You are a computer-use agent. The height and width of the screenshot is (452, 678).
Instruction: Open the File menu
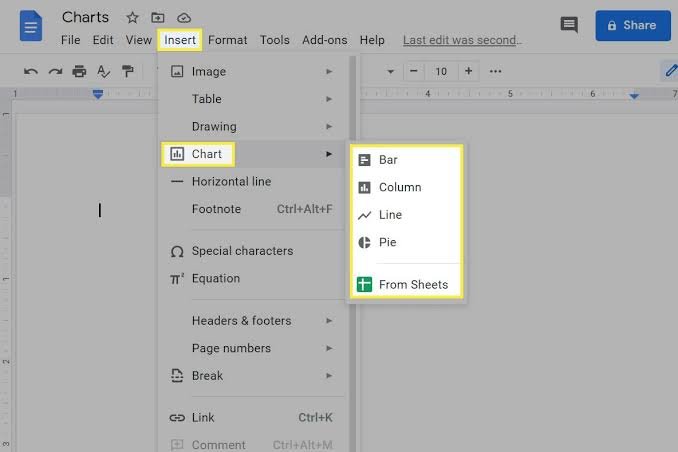coord(70,40)
